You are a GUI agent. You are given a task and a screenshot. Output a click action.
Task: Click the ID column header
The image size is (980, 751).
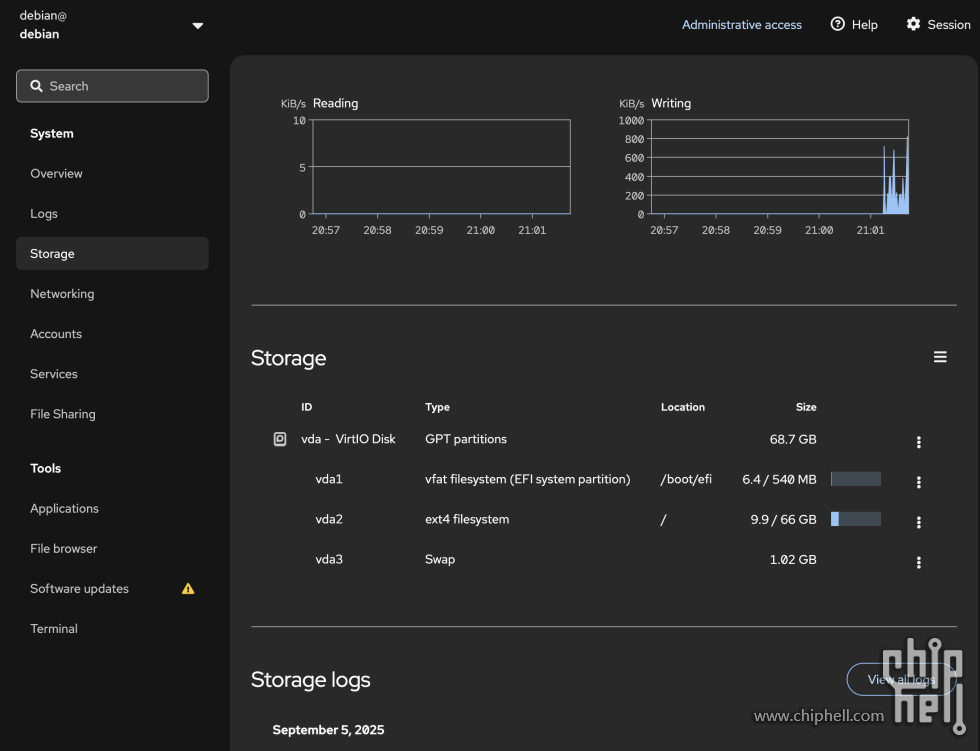[x=306, y=407]
